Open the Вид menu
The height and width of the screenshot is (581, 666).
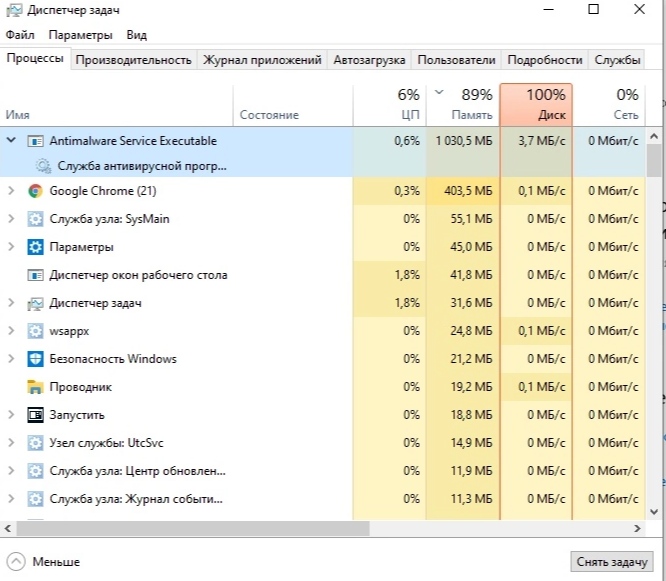[x=136, y=35]
